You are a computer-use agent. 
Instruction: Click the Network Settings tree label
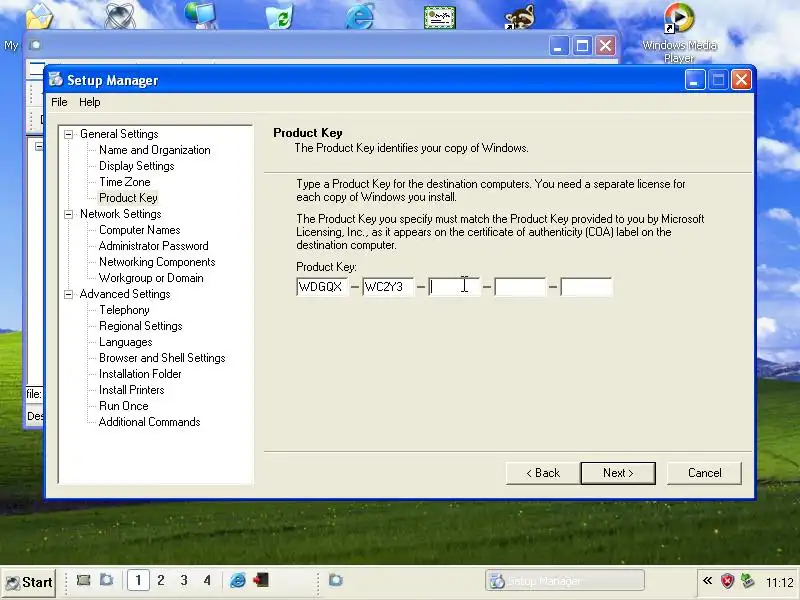120,214
